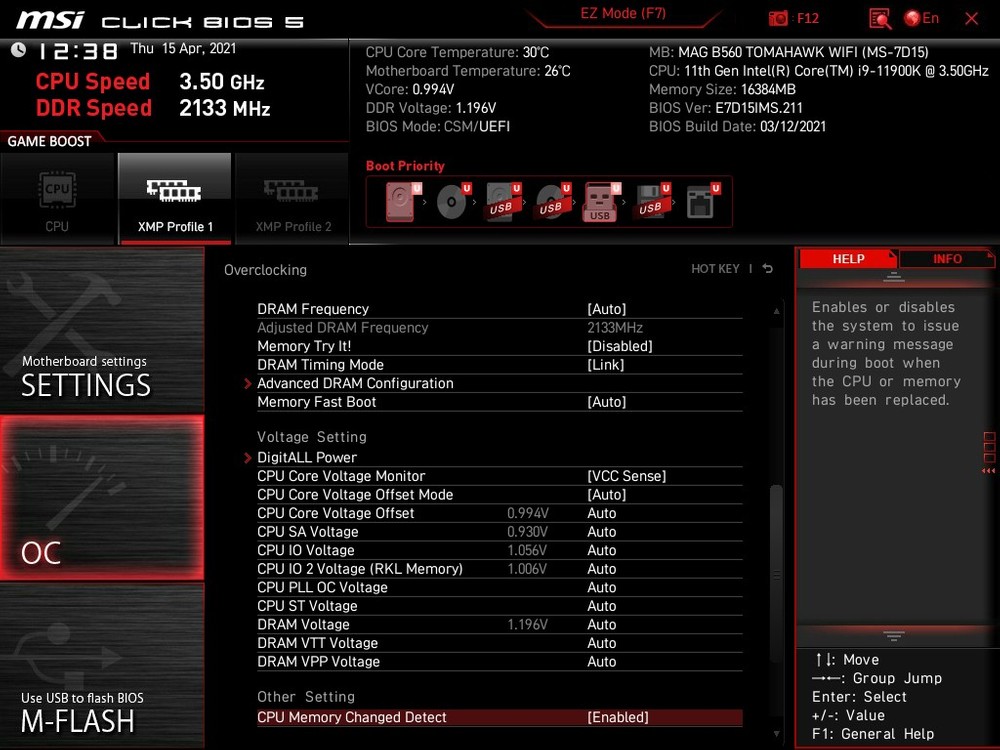Screen dimensions: 1000x750
Task: Select the non-USB optical disc boot icon
Action: [x=453, y=202]
